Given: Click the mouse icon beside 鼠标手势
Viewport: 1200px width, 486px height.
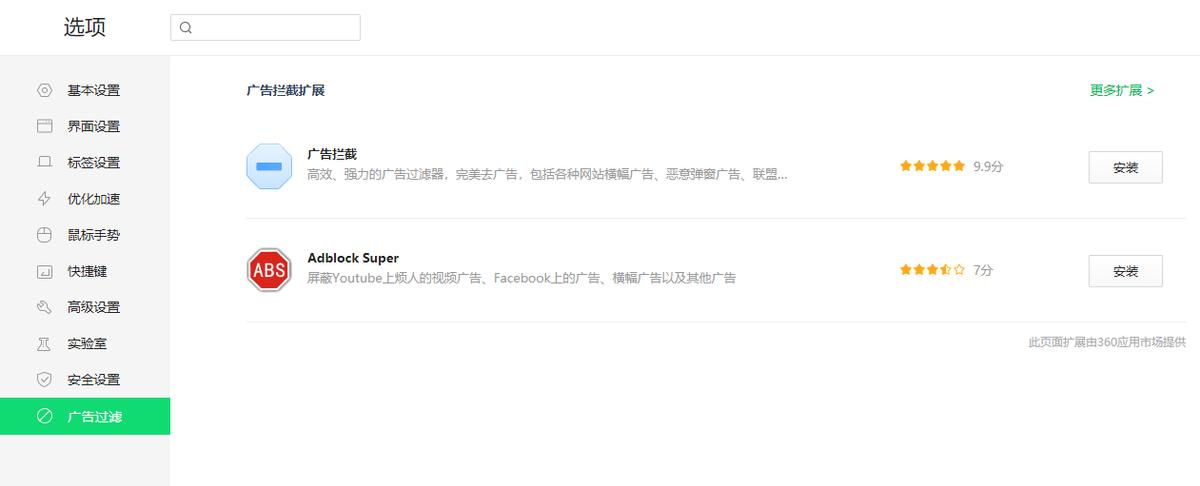Looking at the screenshot, I should coord(44,235).
